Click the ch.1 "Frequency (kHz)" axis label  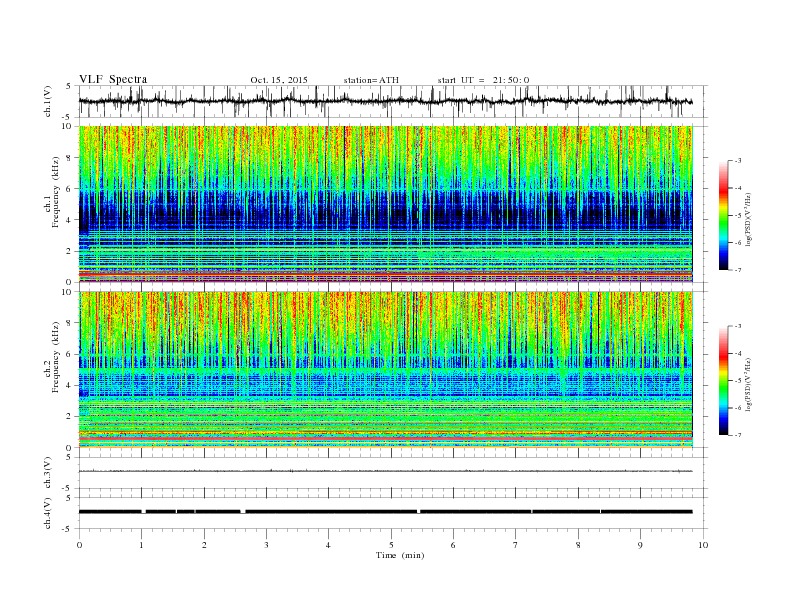coord(56,192)
